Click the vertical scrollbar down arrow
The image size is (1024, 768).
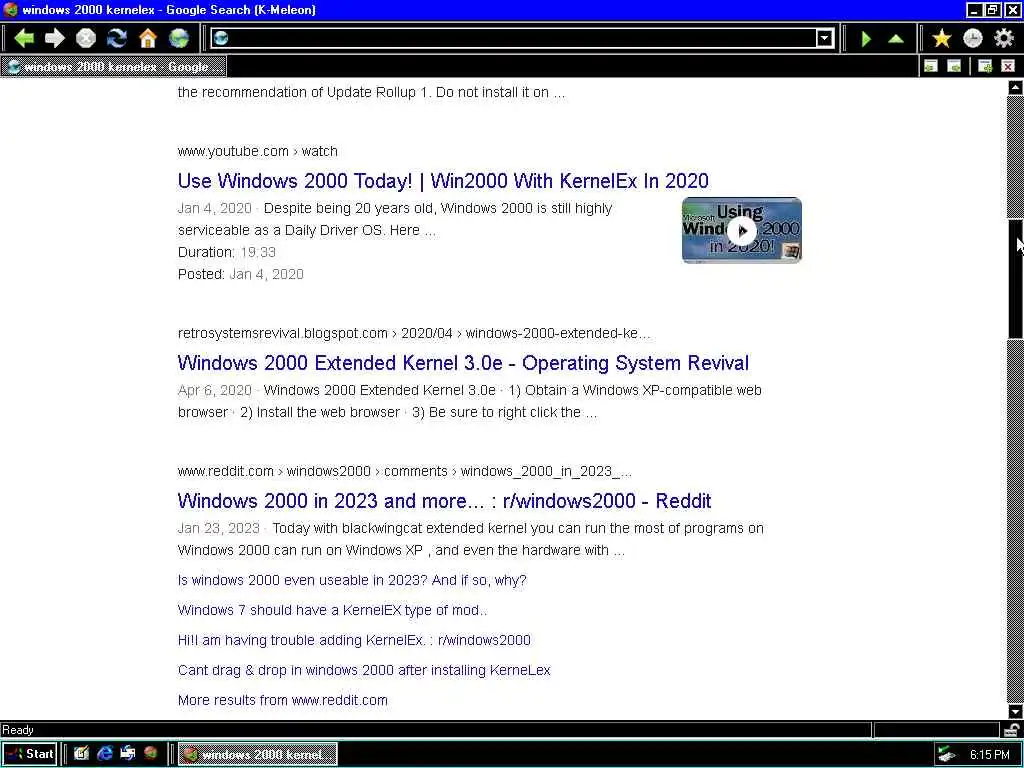click(x=1015, y=711)
